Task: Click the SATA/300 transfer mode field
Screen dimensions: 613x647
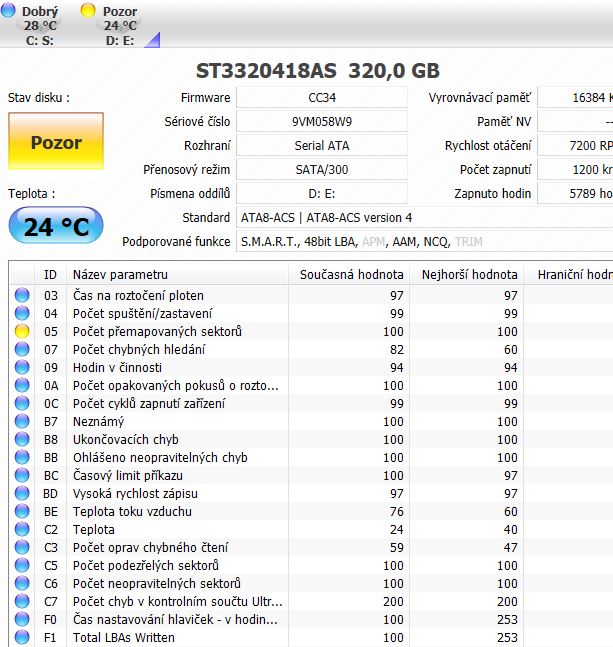Action: [x=322, y=170]
